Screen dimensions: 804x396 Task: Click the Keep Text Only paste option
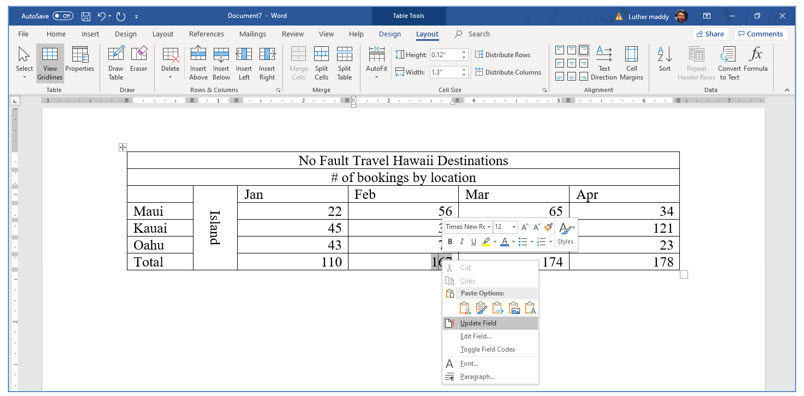(531, 308)
